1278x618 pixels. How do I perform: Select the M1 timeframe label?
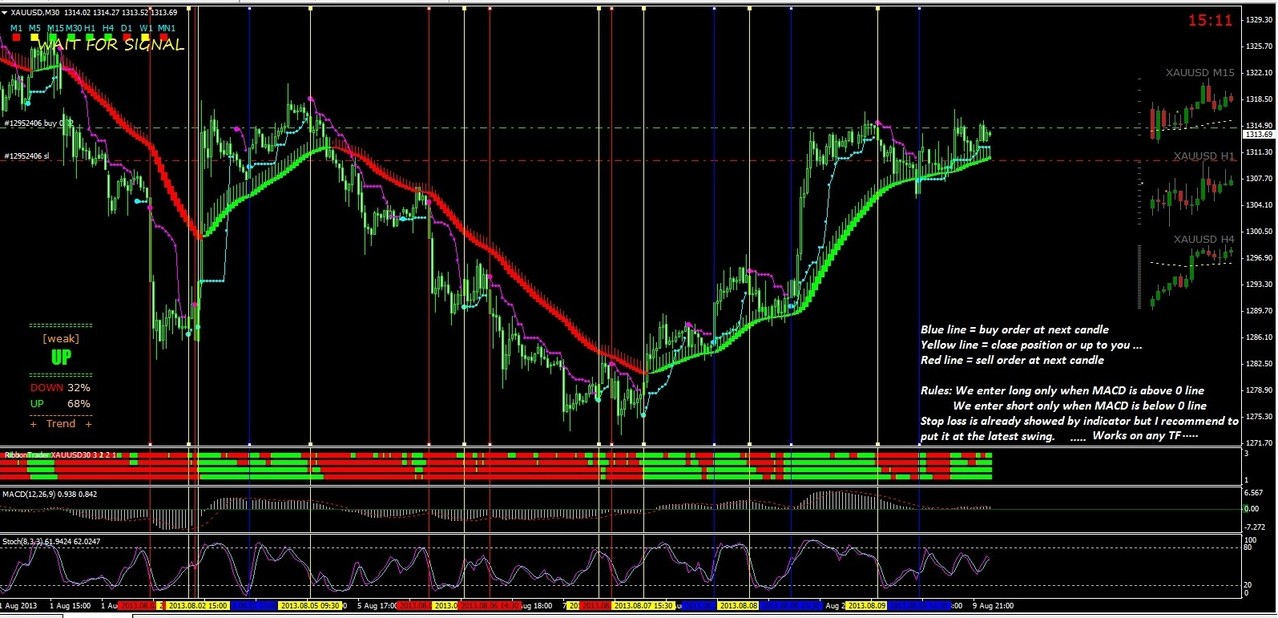[16, 28]
